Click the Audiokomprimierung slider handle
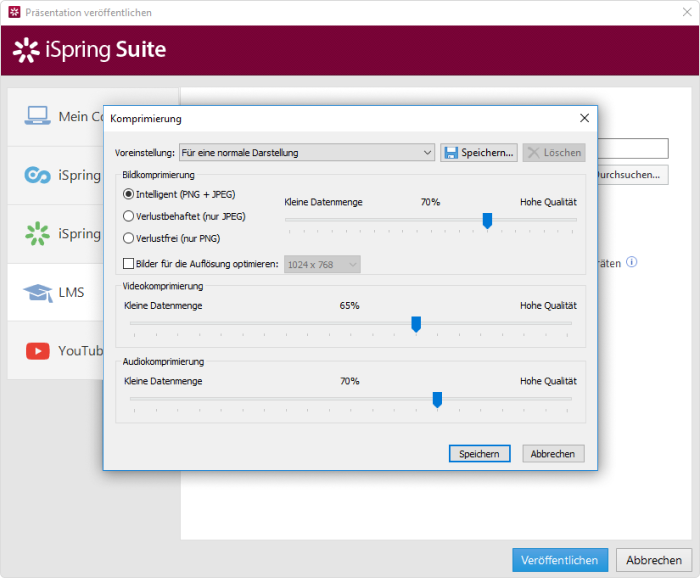 (437, 400)
